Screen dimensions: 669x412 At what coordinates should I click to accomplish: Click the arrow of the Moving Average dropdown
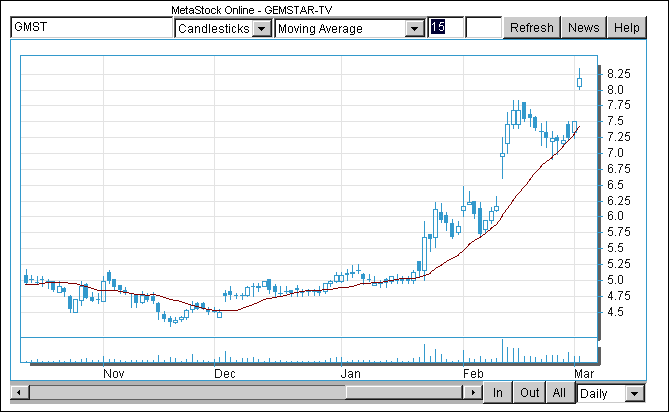pyautogui.click(x=414, y=29)
